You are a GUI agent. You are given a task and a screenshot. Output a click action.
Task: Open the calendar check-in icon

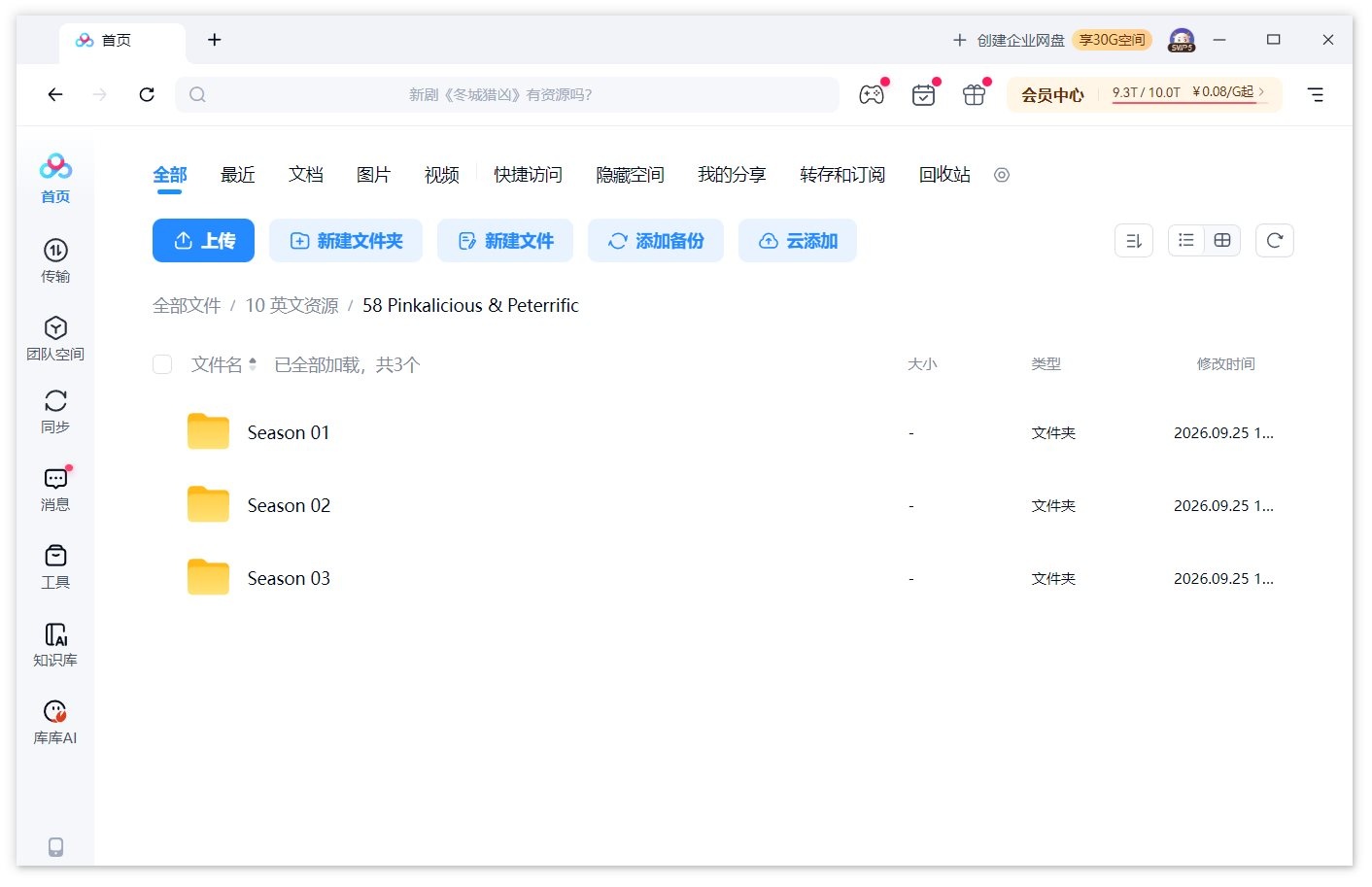pyautogui.click(x=923, y=94)
